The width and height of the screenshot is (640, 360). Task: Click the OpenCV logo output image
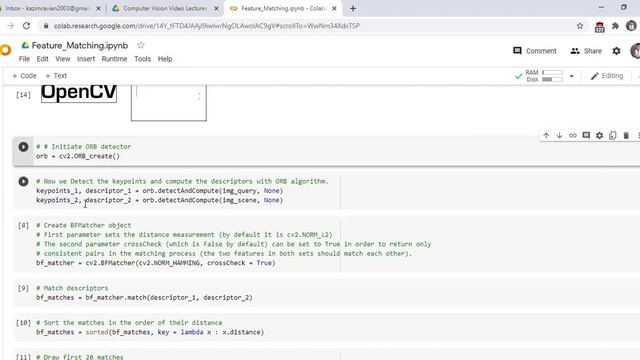point(79,93)
